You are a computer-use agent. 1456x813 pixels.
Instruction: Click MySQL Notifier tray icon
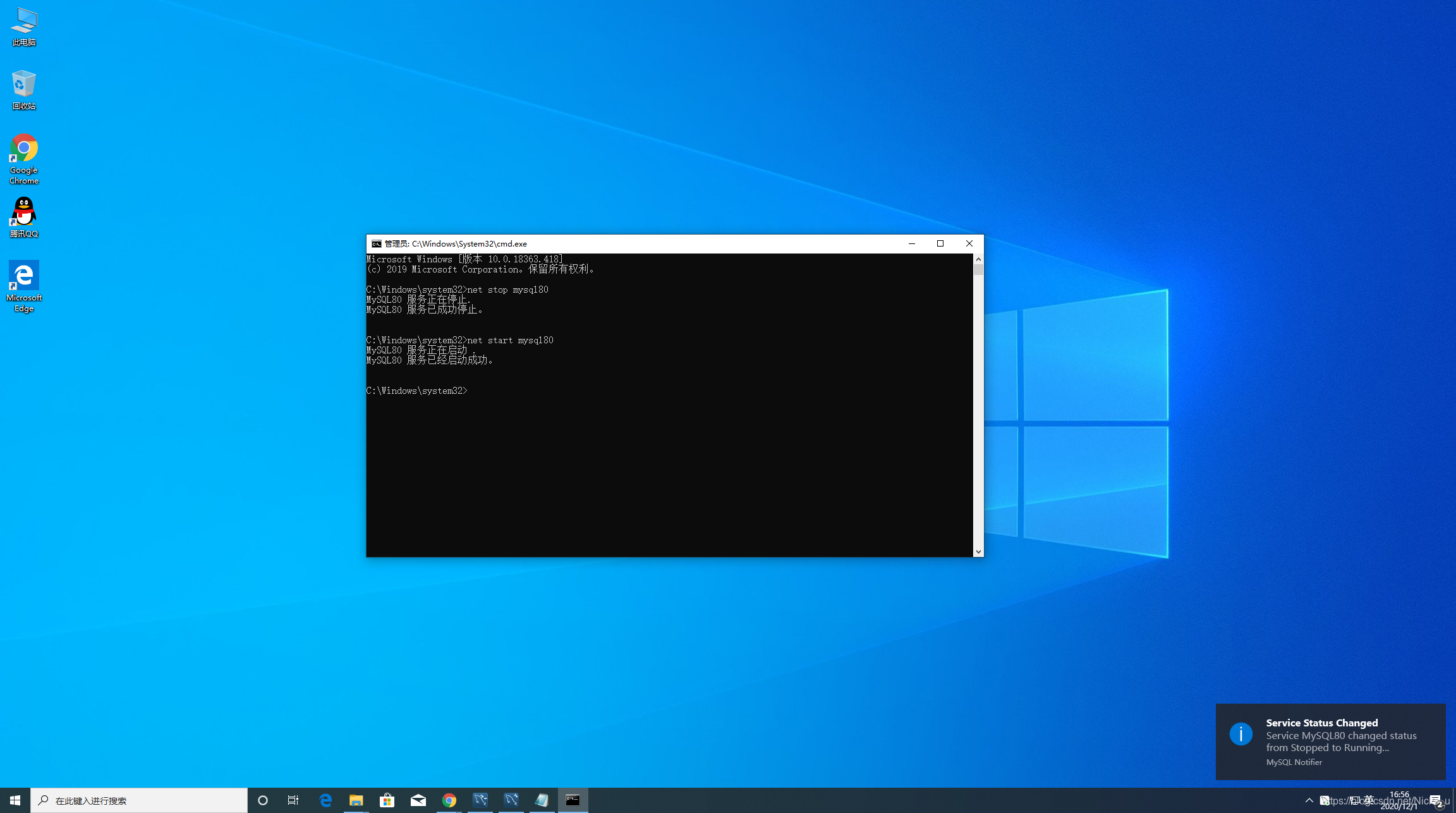(x=1325, y=800)
